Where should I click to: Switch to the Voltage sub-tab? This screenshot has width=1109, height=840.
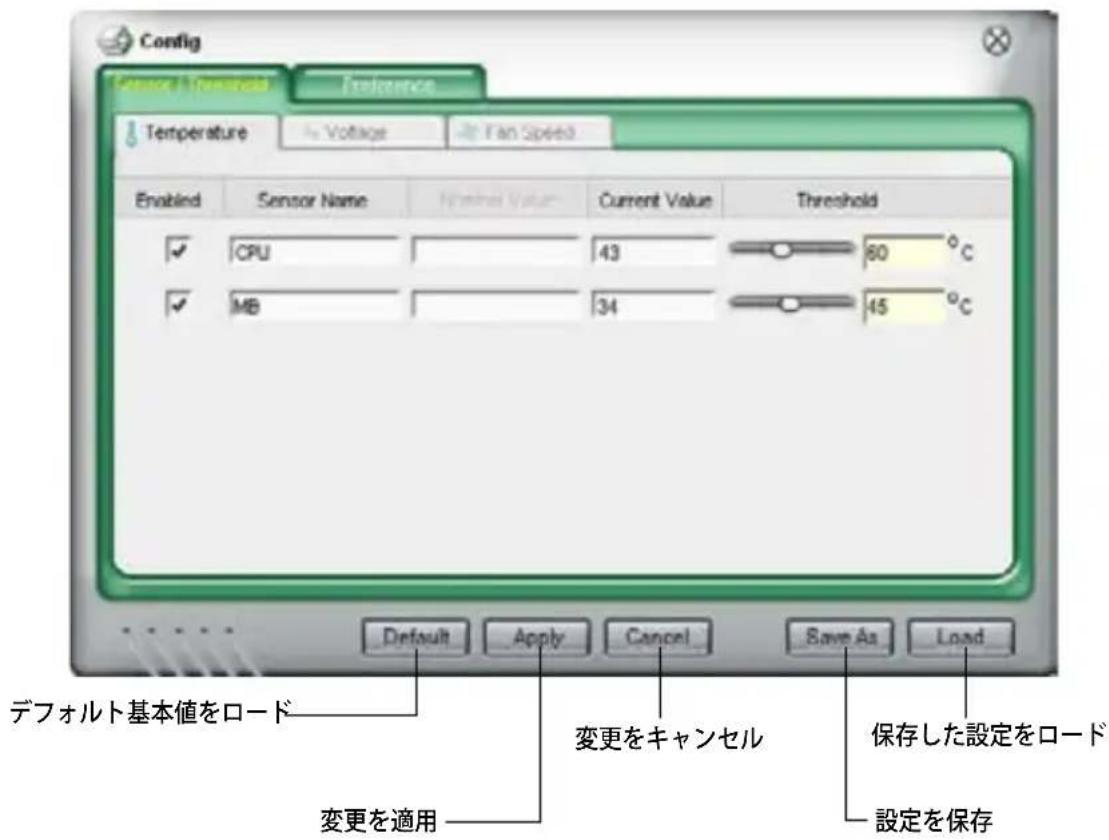click(362, 132)
